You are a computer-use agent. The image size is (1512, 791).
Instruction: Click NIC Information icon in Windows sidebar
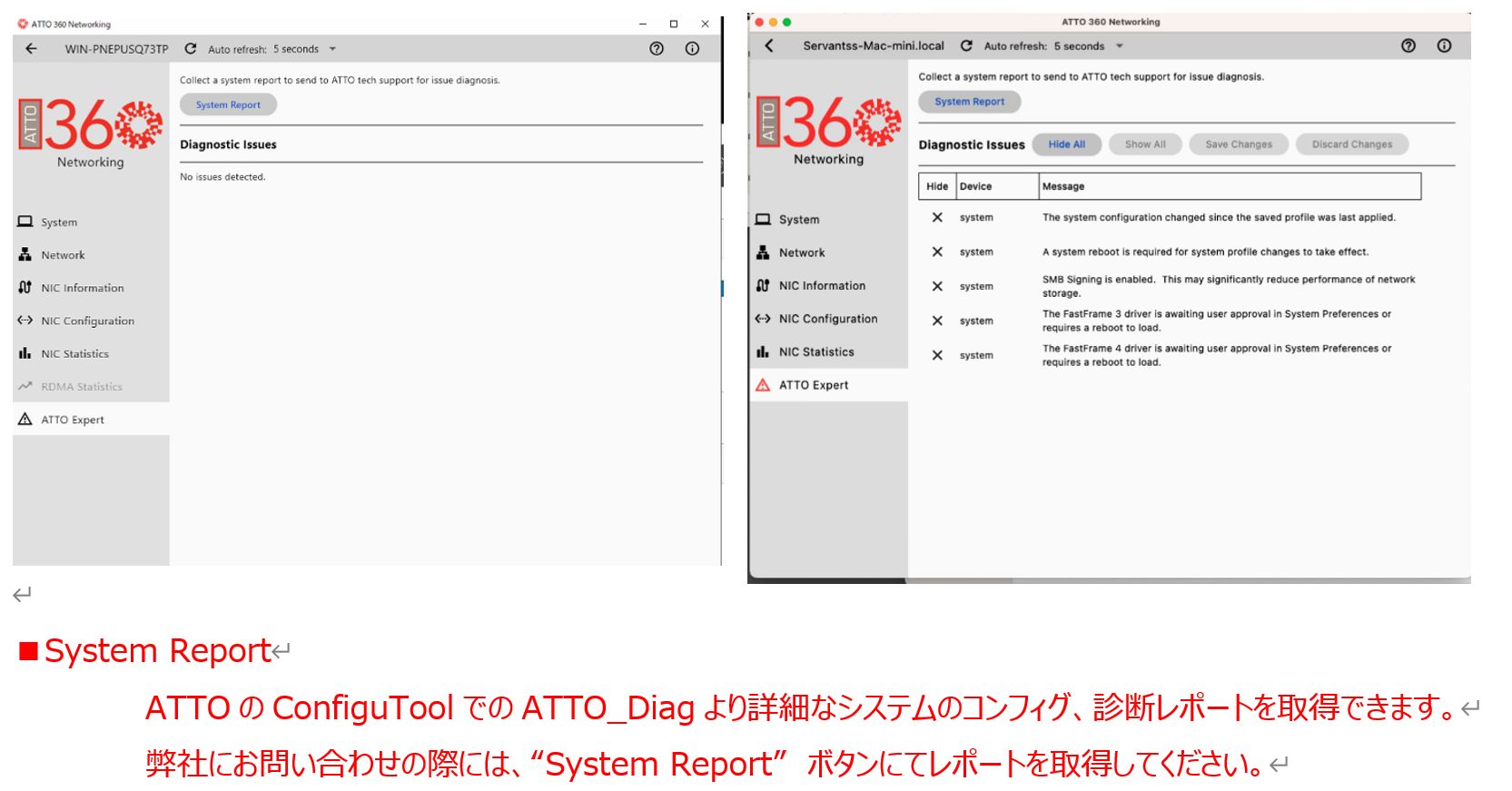click(25, 288)
